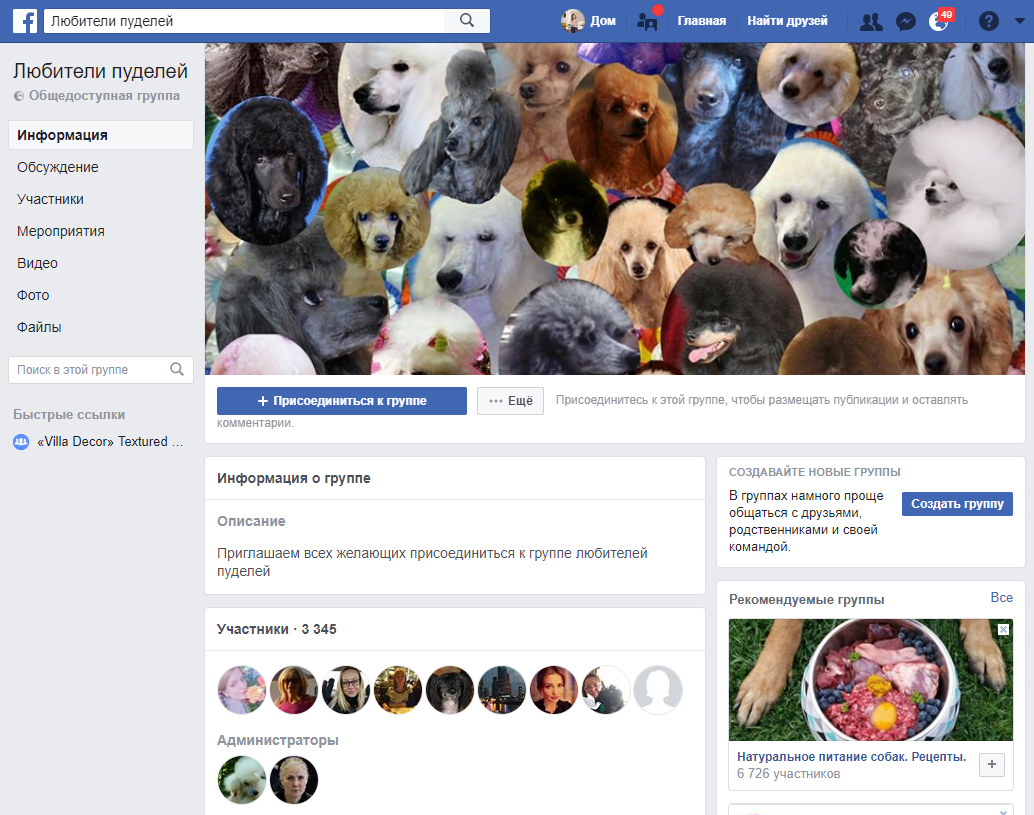Image resolution: width=1034 pixels, height=815 pixels.
Task: Open the Messenger icon
Action: 905,22
